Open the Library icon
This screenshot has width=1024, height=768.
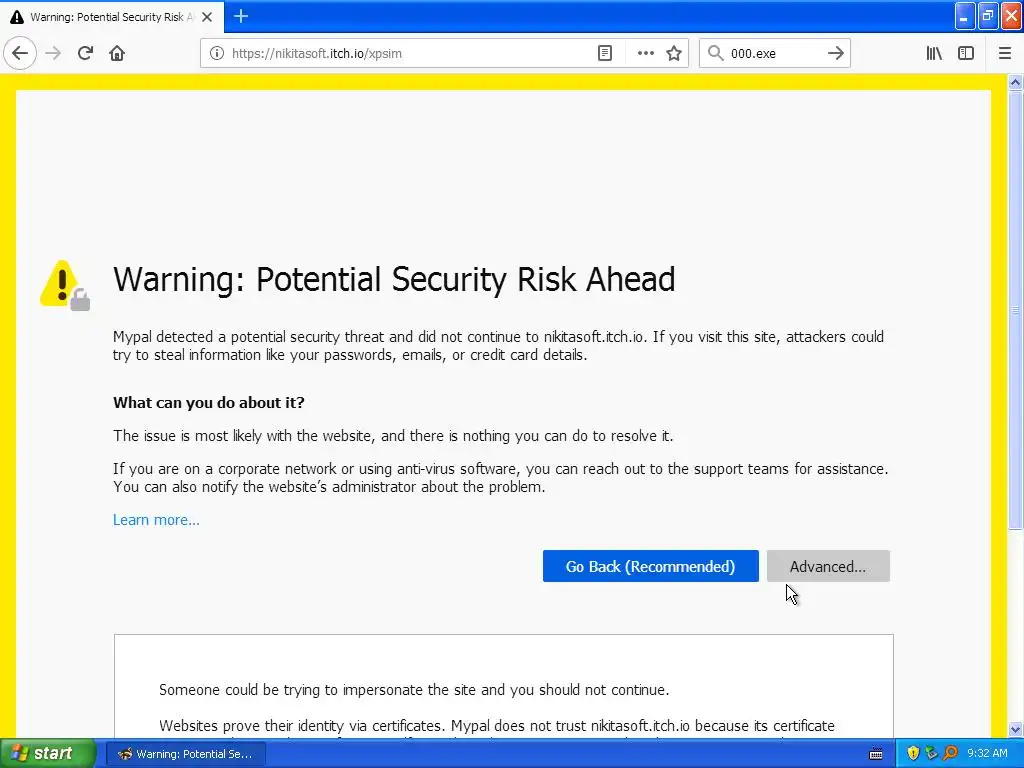[934, 54]
